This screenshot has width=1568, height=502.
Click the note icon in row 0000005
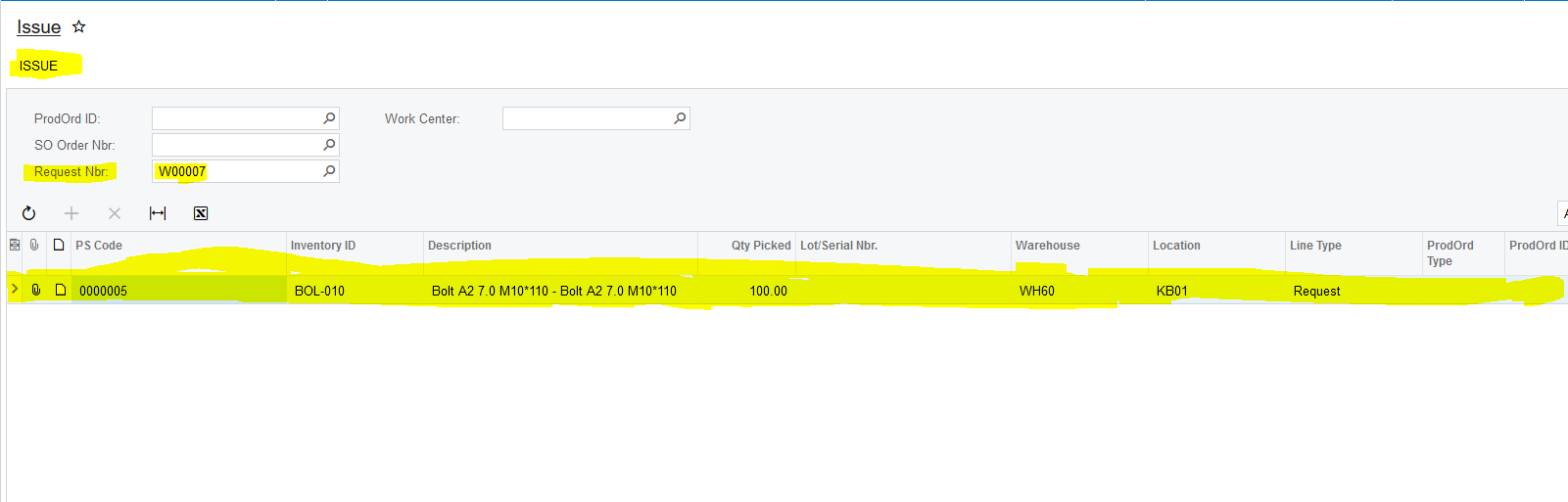pyautogui.click(x=60, y=291)
